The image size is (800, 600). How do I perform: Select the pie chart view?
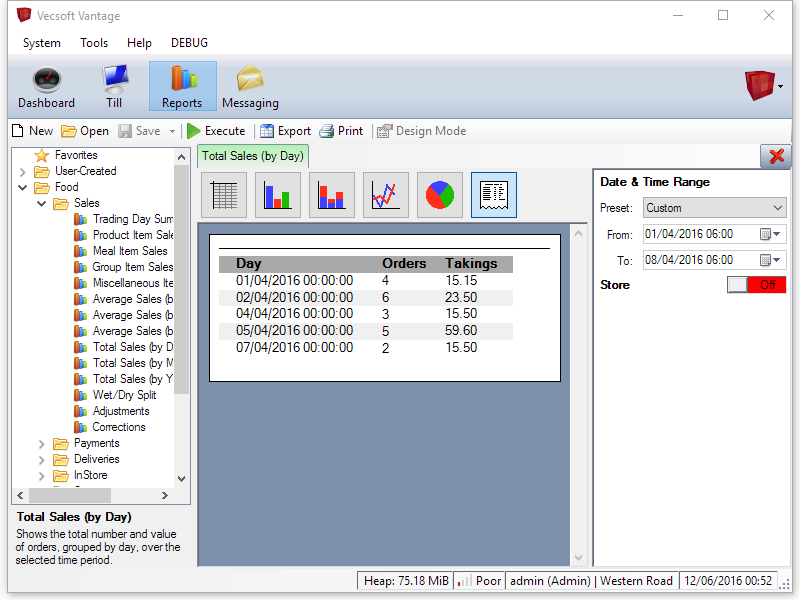[x=440, y=195]
